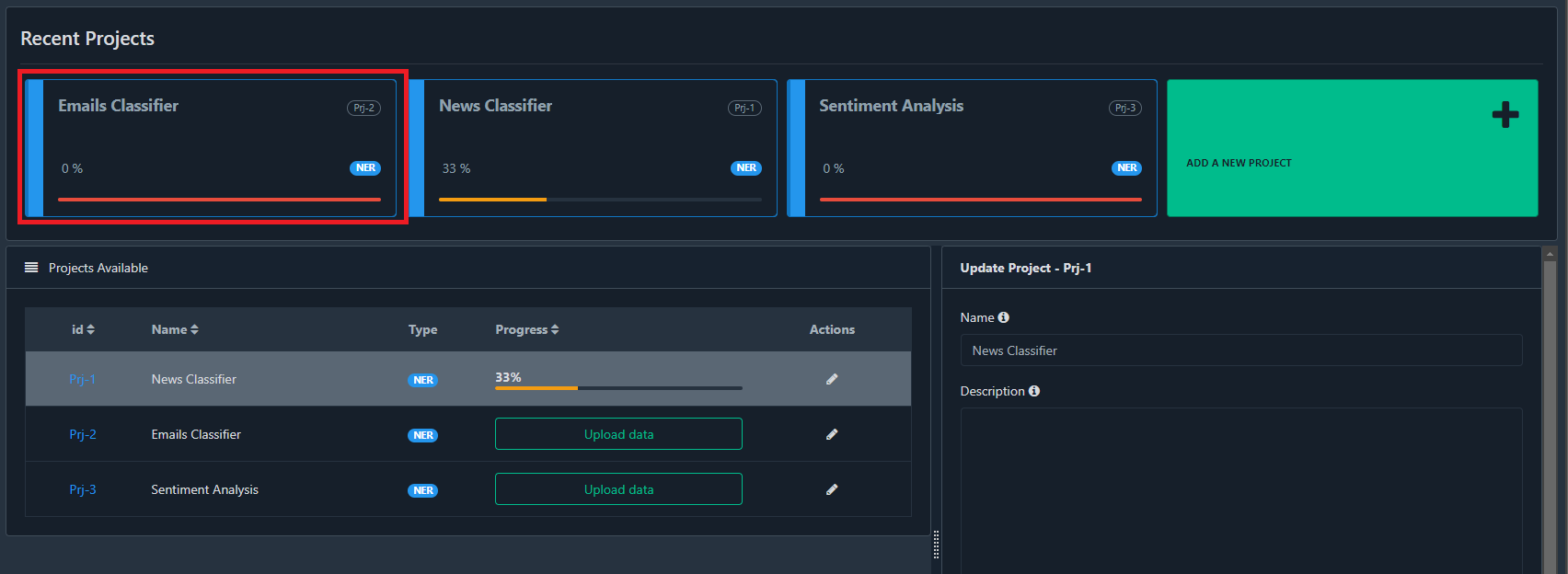Open the Prj-1 link in table
This screenshot has width=1568, height=574.
82,379
